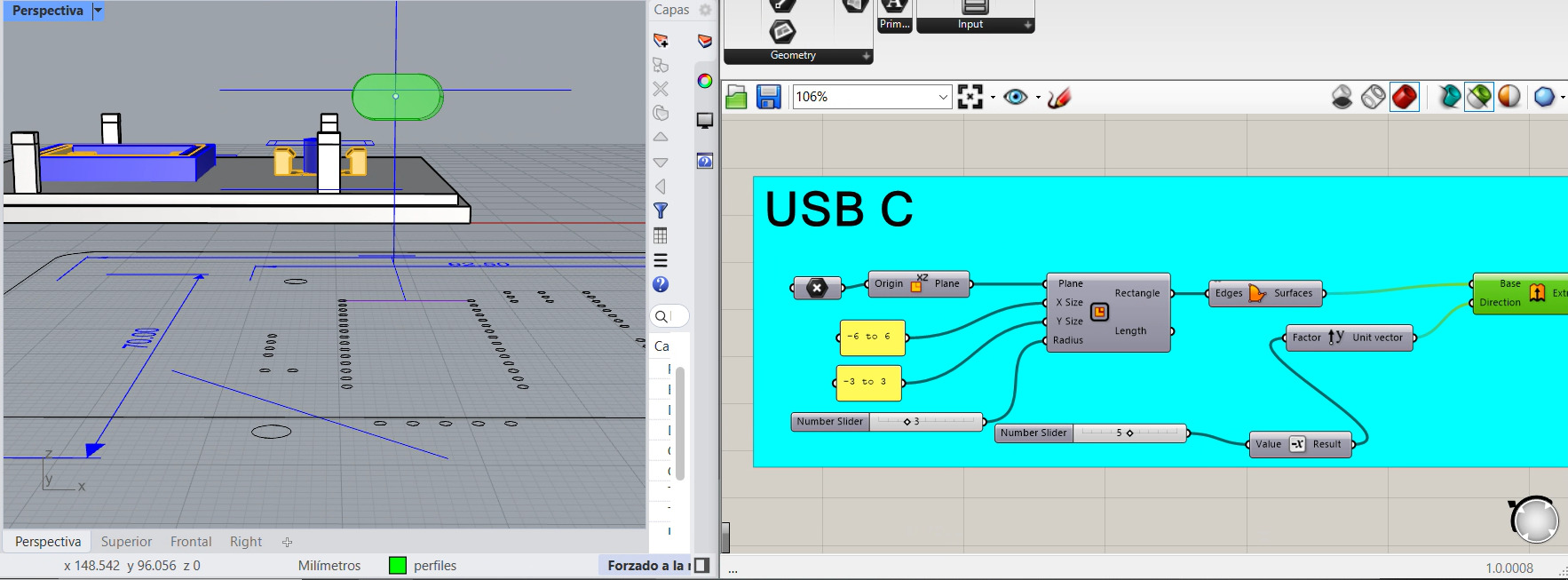Click the new layer icon in Capas panel

click(661, 41)
